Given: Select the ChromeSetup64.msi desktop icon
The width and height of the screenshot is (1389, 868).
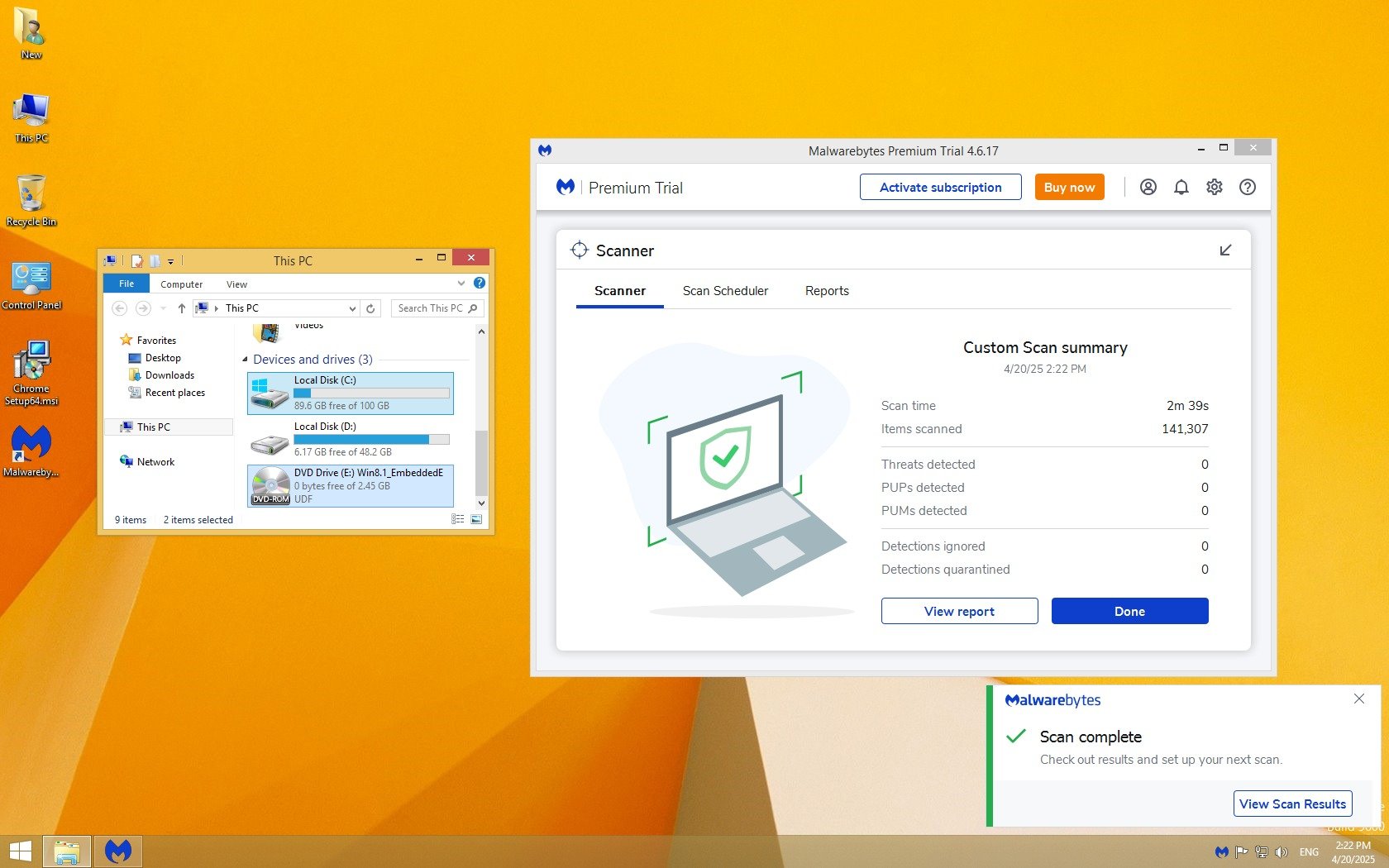Looking at the screenshot, I should [x=31, y=373].
